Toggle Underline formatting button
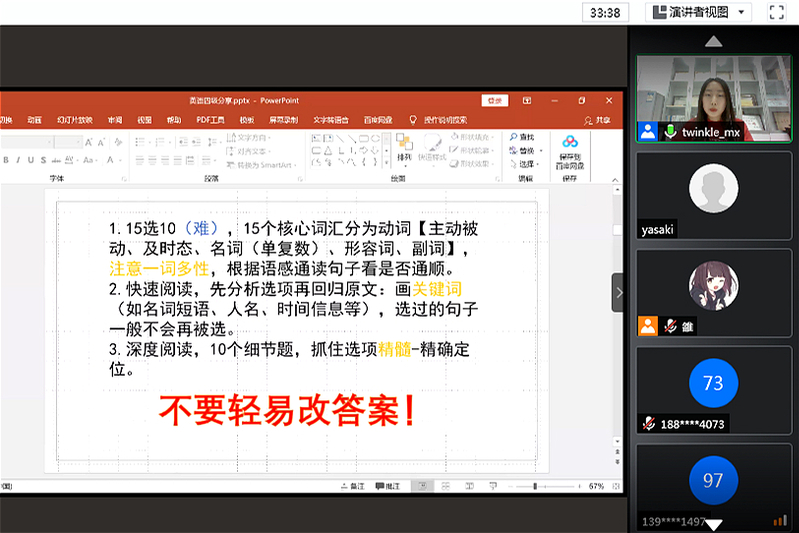Image resolution: width=799 pixels, height=533 pixels. [30, 160]
